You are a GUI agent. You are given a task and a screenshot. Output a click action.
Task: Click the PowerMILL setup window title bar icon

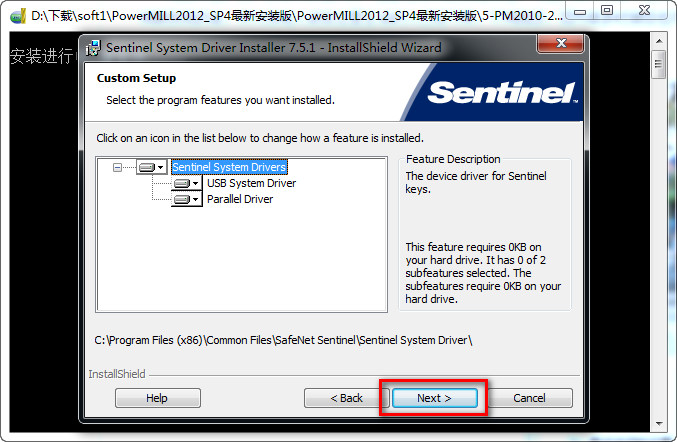(x=16, y=14)
